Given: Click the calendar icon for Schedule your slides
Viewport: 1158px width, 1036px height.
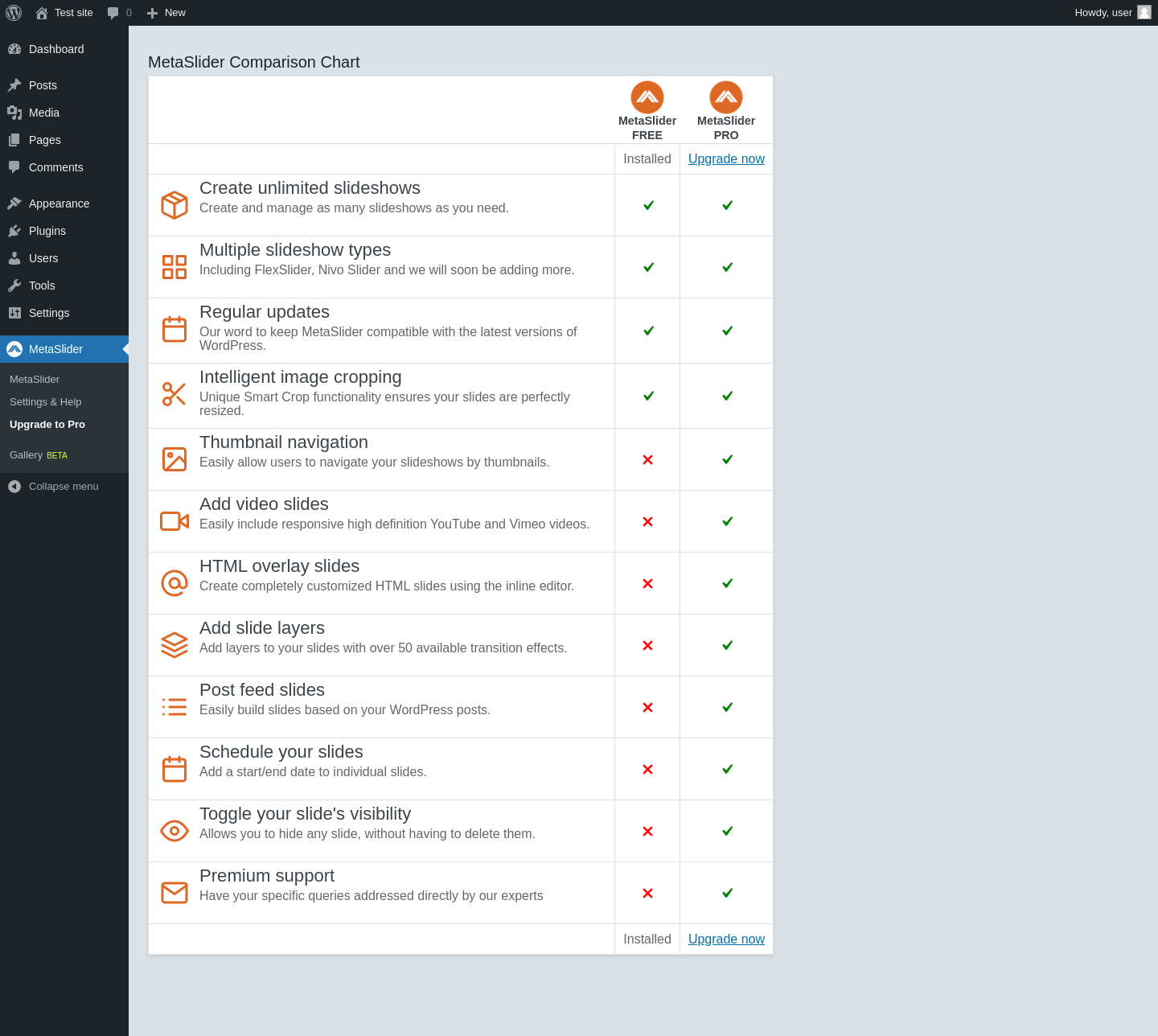Looking at the screenshot, I should (175, 769).
